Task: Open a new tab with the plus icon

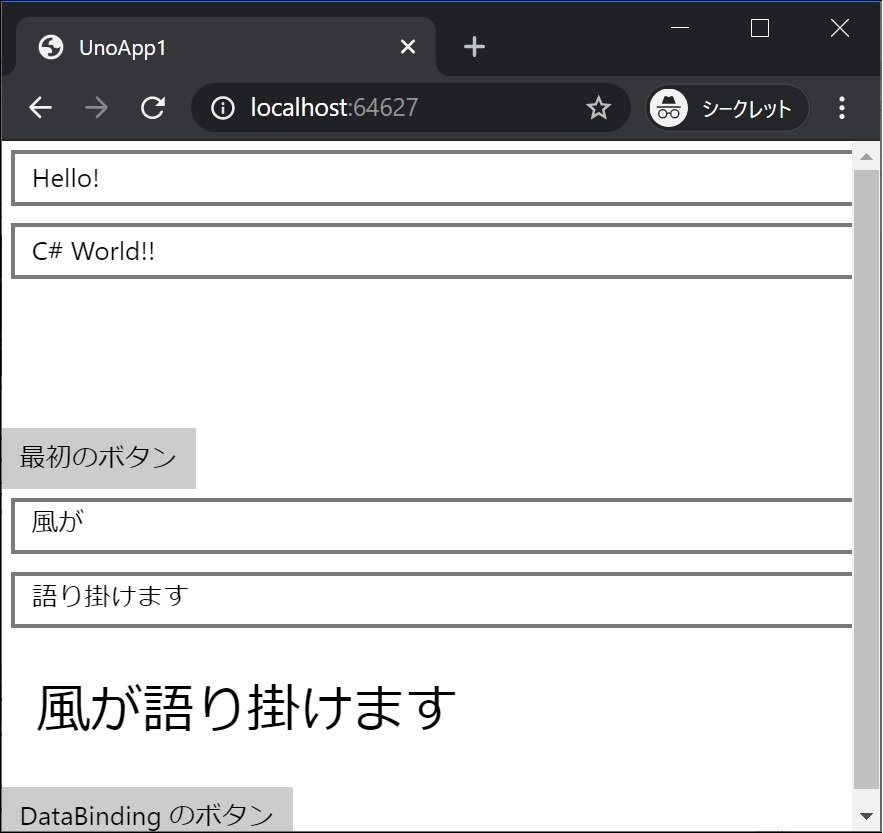Action: click(473, 46)
